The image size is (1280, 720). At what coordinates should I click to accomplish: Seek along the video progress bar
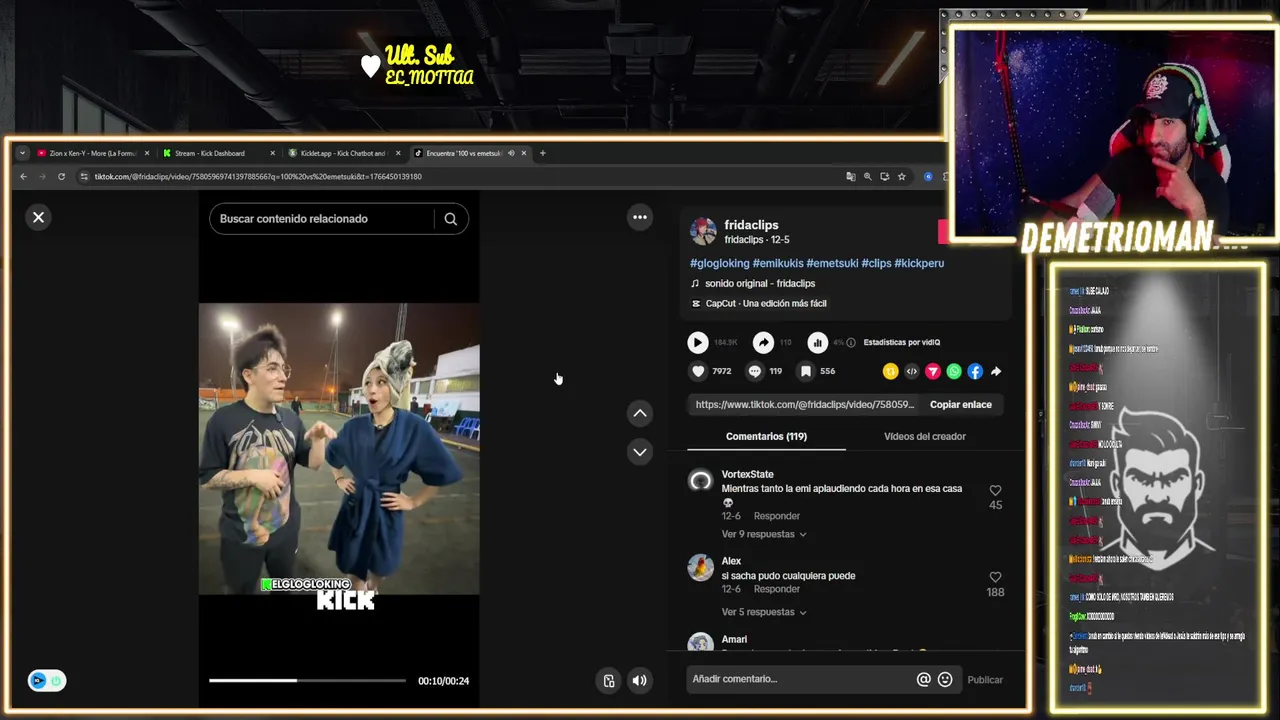pyautogui.click(x=307, y=681)
